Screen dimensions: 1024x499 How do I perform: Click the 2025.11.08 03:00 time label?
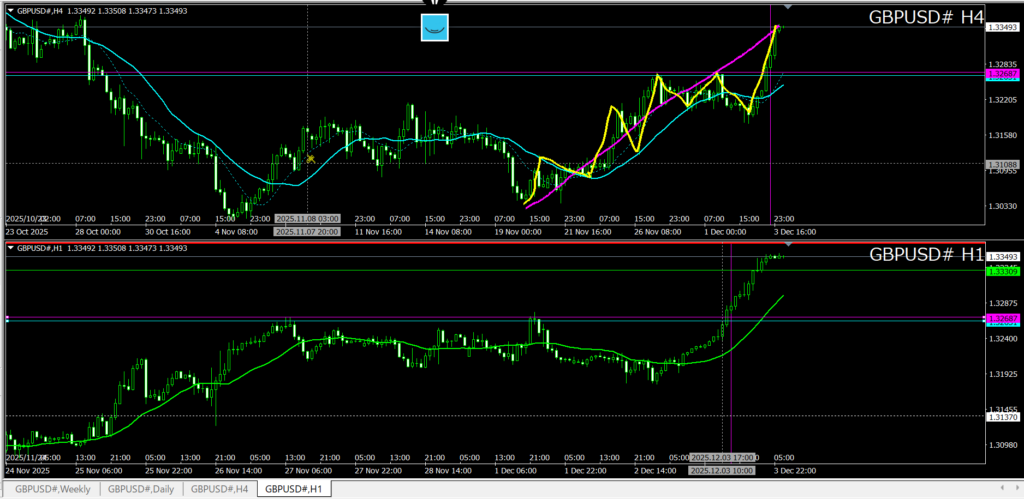point(307,218)
